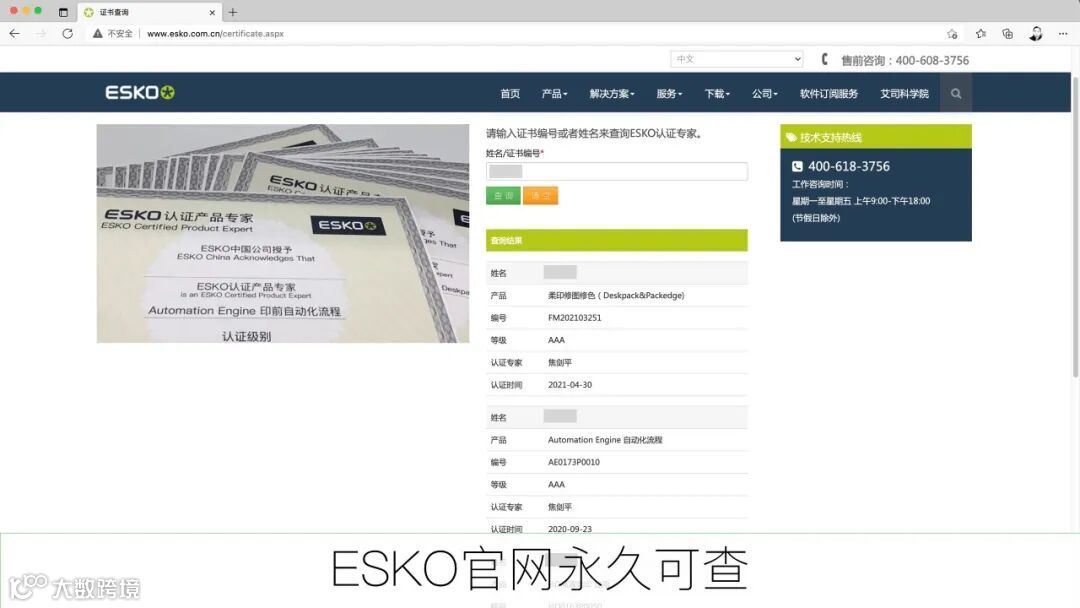Open the 中文 language dropdown
The image size is (1080, 608).
tap(737, 59)
